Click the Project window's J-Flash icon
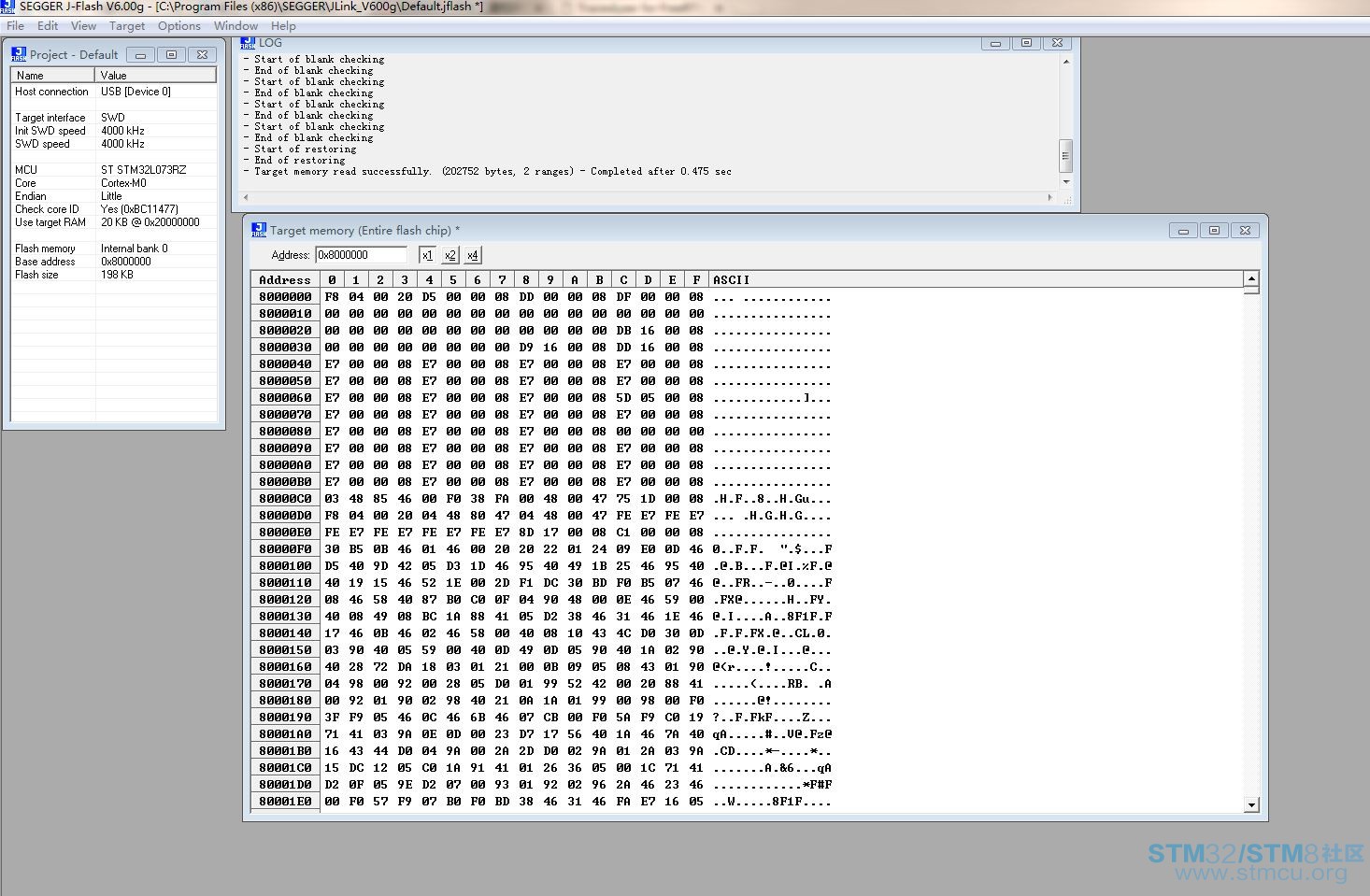Image resolution: width=1370 pixels, height=896 pixels. pyautogui.click(x=19, y=54)
